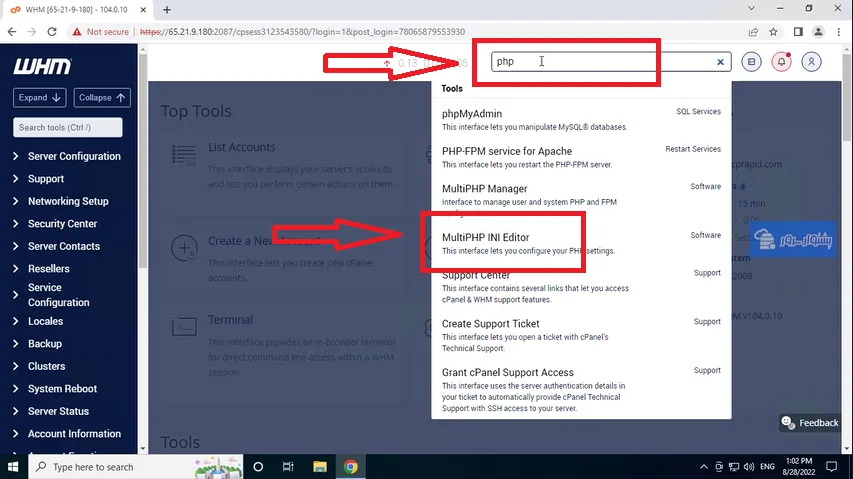The height and width of the screenshot is (479, 853).
Task: Open the Feedback button
Action: pos(810,422)
